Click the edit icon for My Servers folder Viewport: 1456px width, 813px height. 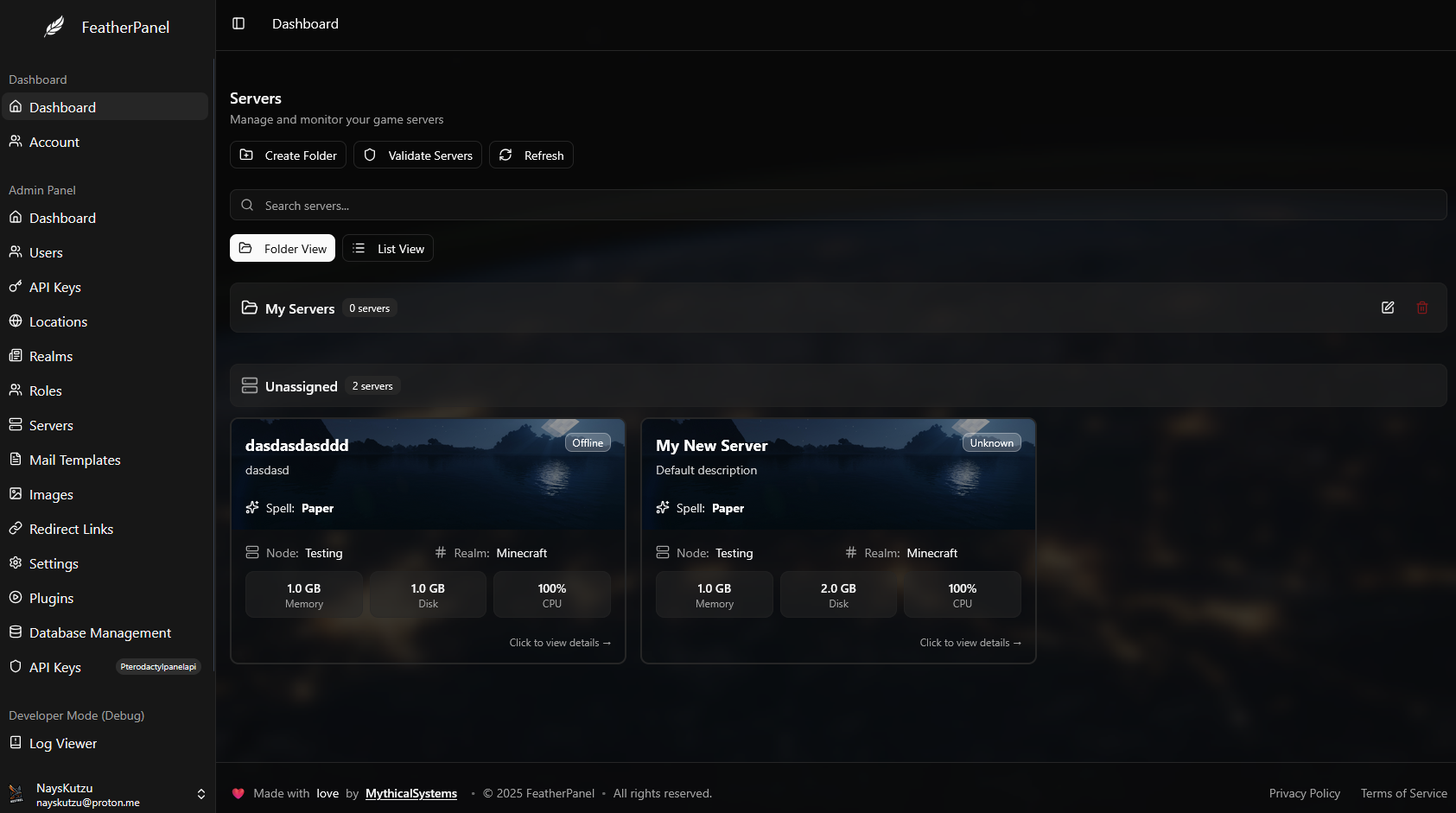pyautogui.click(x=1388, y=308)
